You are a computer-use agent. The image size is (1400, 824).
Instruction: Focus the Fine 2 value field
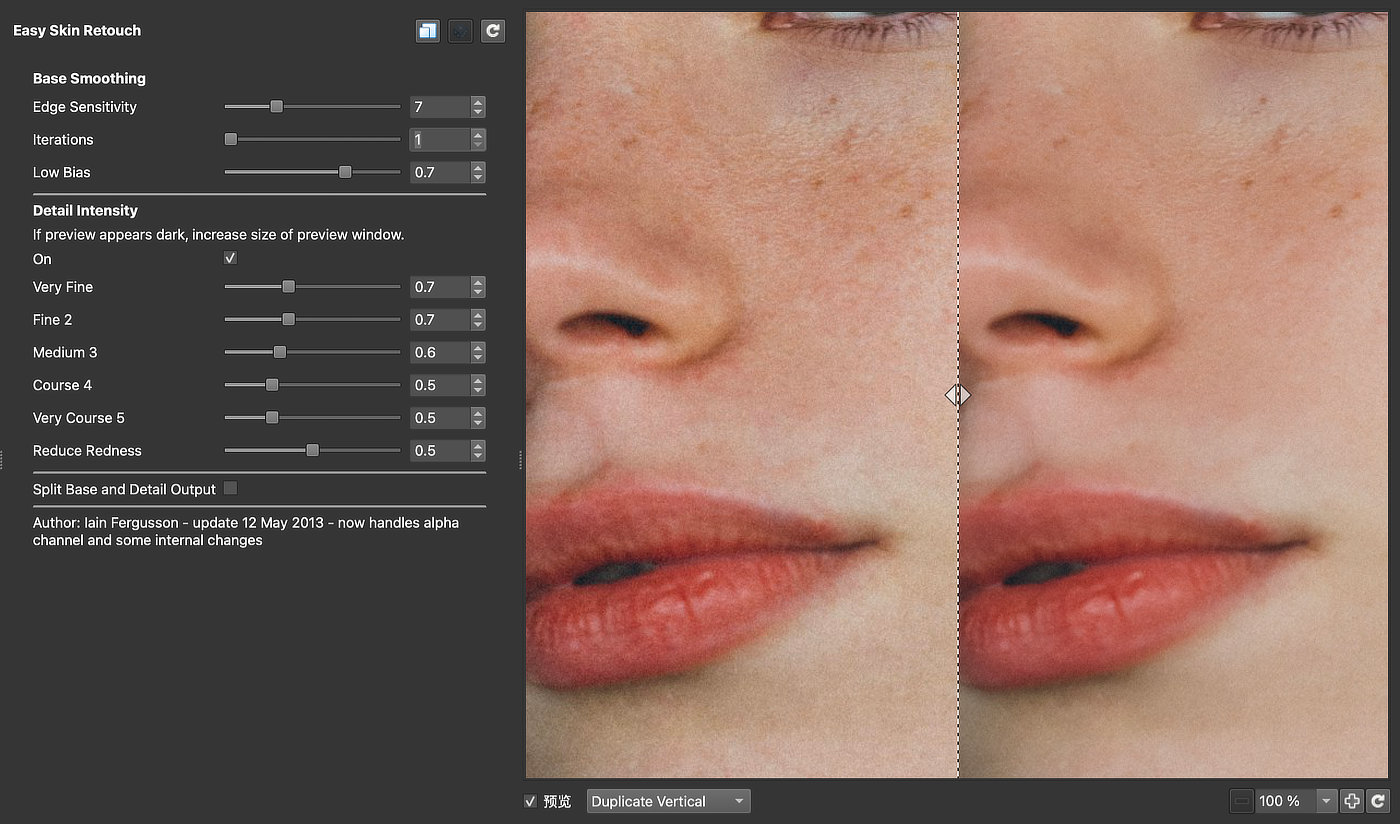[x=440, y=320]
